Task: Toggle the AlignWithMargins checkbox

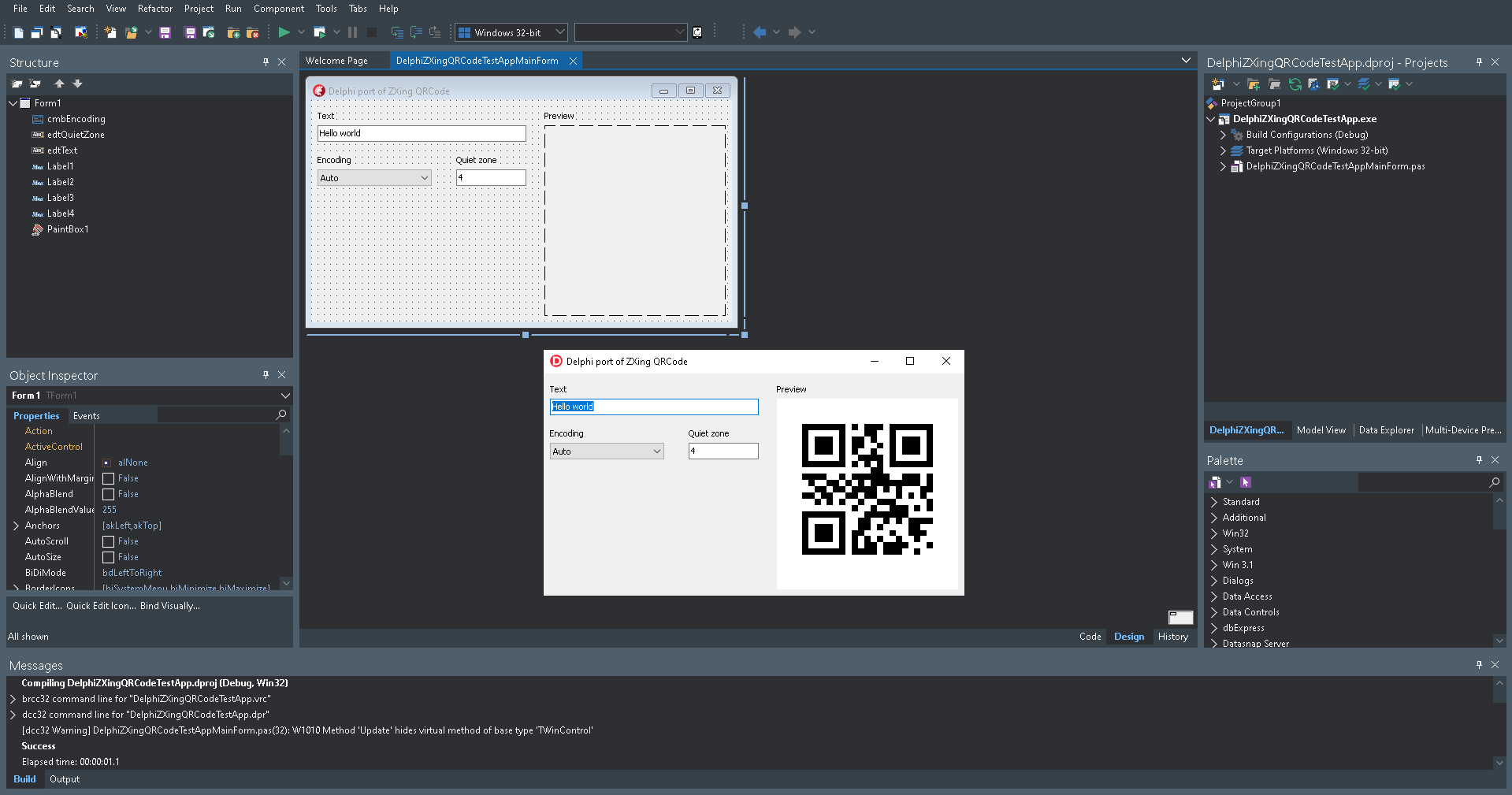Action: point(109,478)
